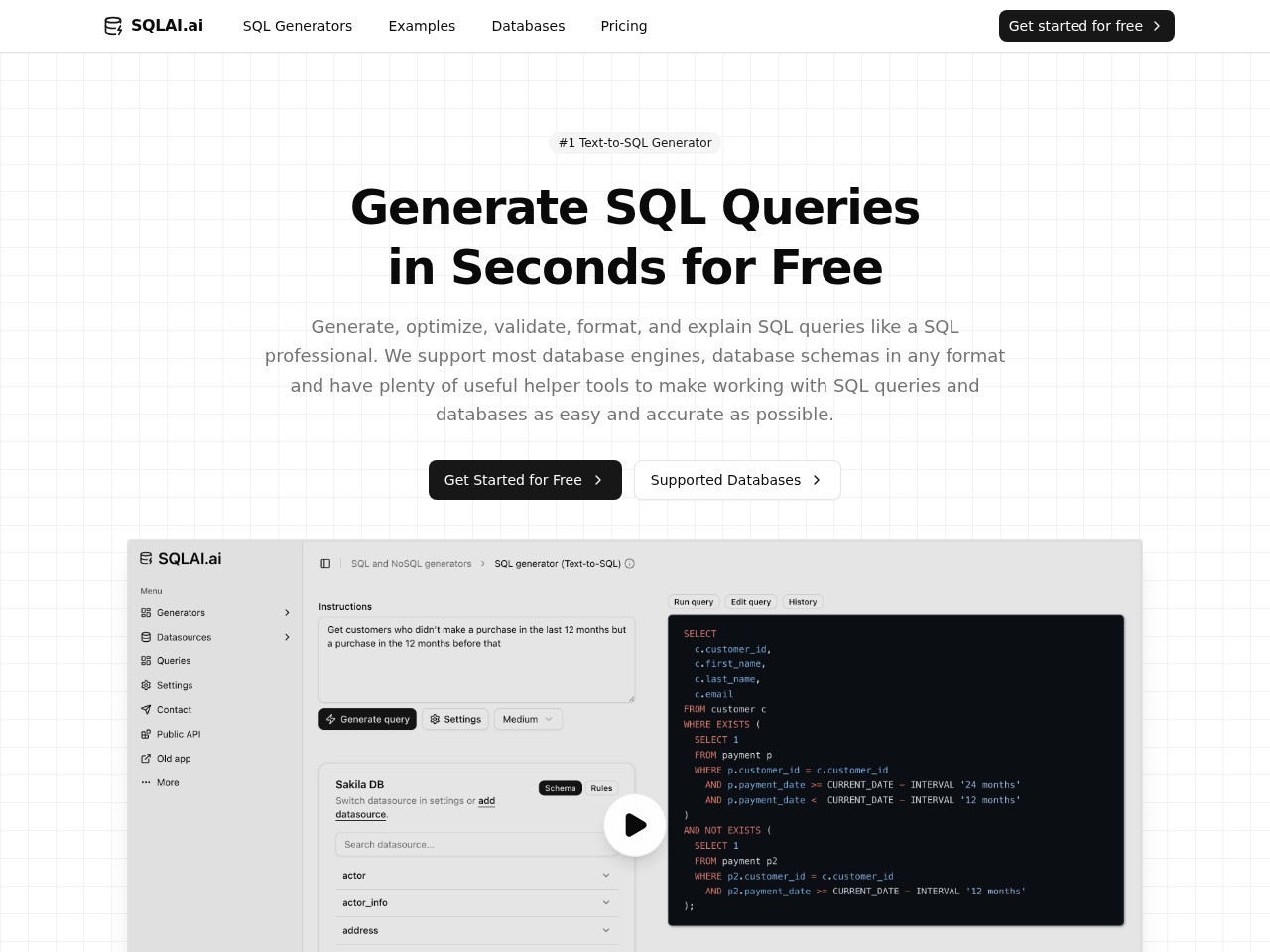Open Settings from the sidebar gear icon
Screen dimensions: 1270x952
point(146,685)
